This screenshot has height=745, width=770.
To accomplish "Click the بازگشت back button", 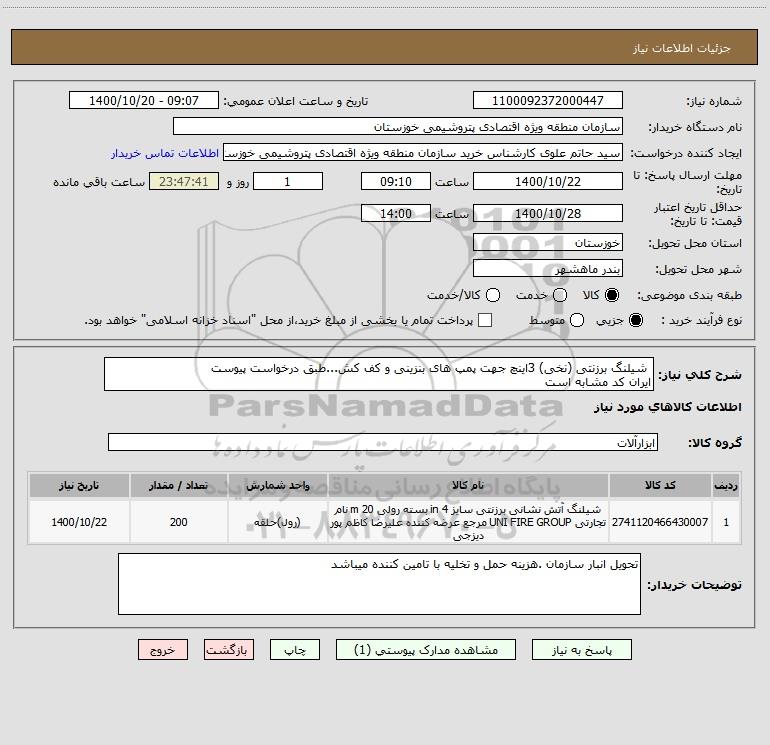I will click(229, 650).
